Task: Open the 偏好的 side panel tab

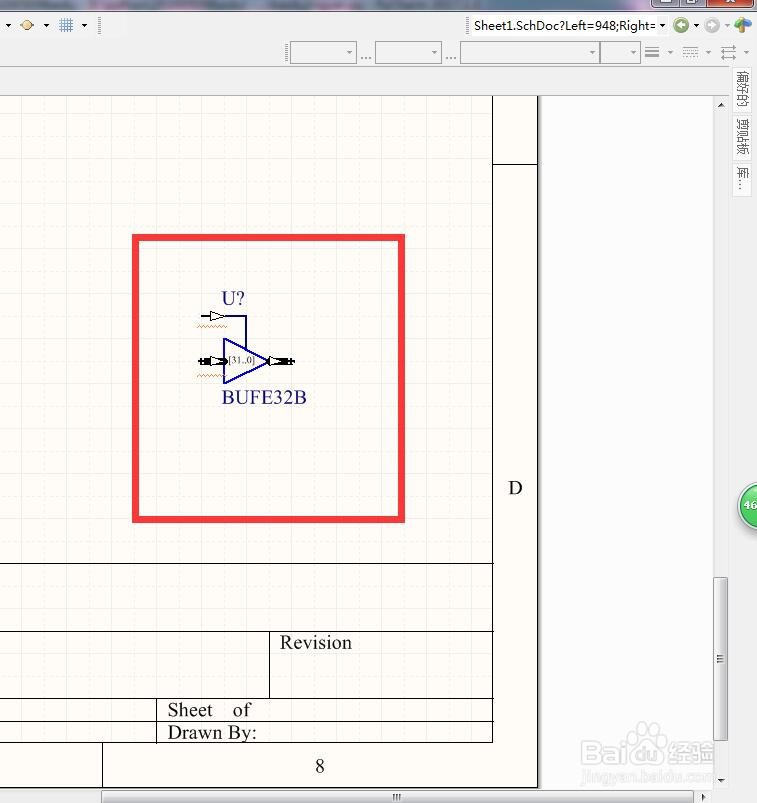Action: point(742,89)
